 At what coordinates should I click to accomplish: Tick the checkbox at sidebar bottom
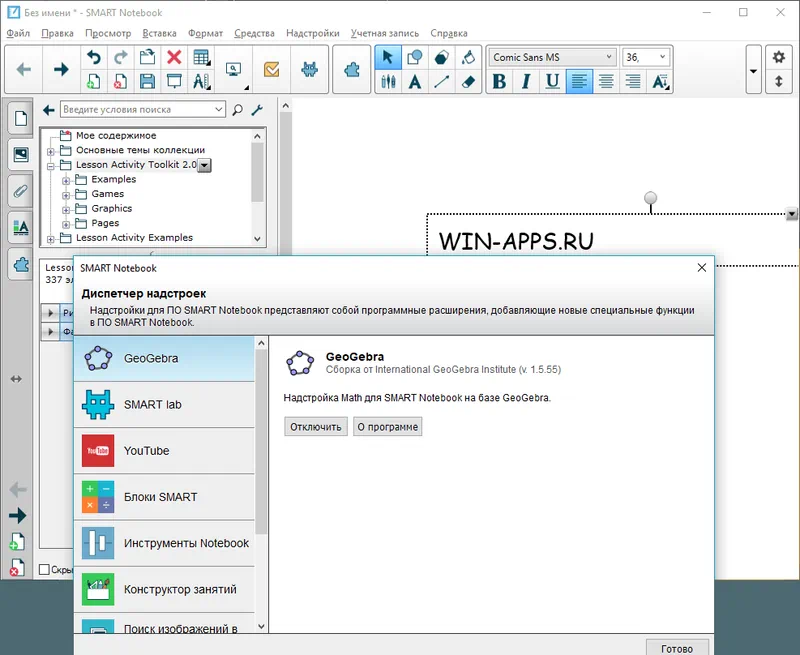pos(44,569)
